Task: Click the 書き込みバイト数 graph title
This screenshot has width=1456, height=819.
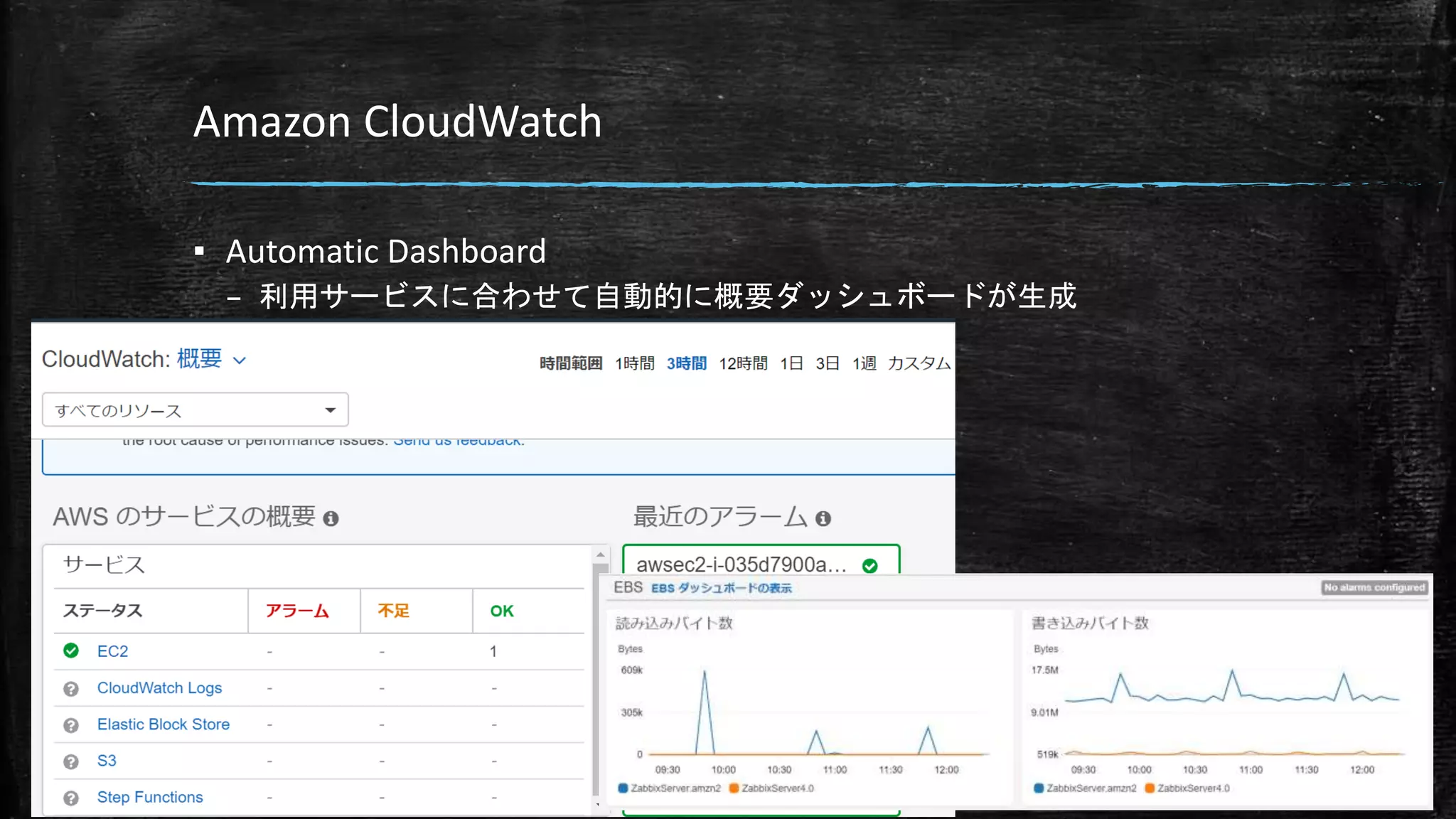Action: tap(1090, 623)
